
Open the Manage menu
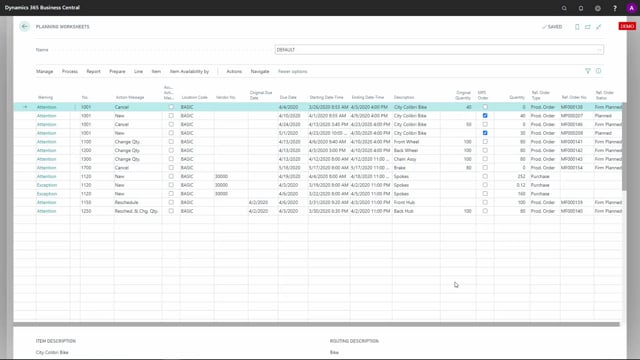coord(44,71)
